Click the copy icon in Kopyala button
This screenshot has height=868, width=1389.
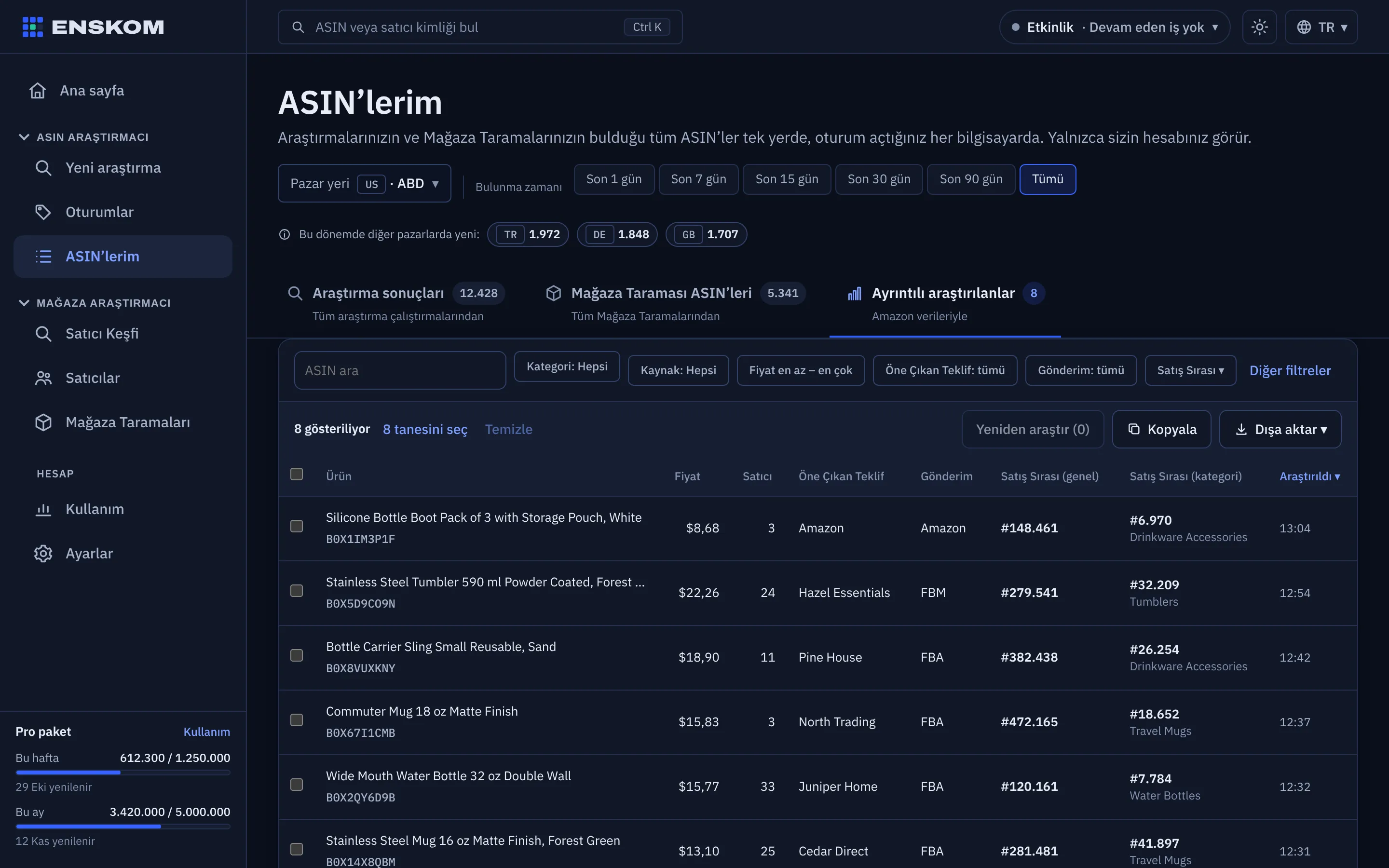pos(1133,429)
